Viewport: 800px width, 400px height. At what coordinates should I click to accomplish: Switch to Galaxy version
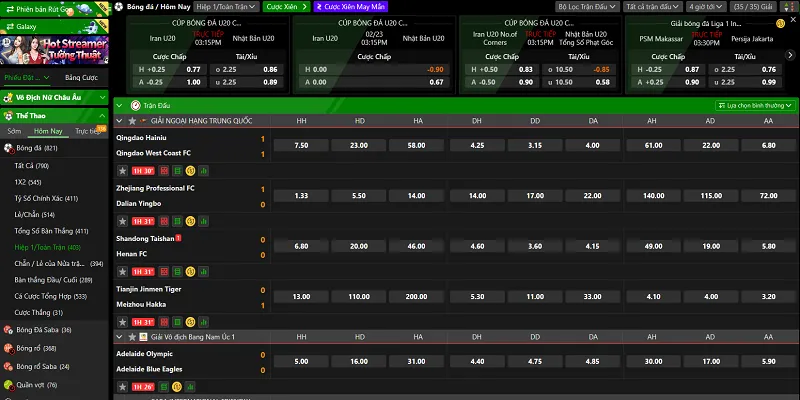[x=54, y=26]
